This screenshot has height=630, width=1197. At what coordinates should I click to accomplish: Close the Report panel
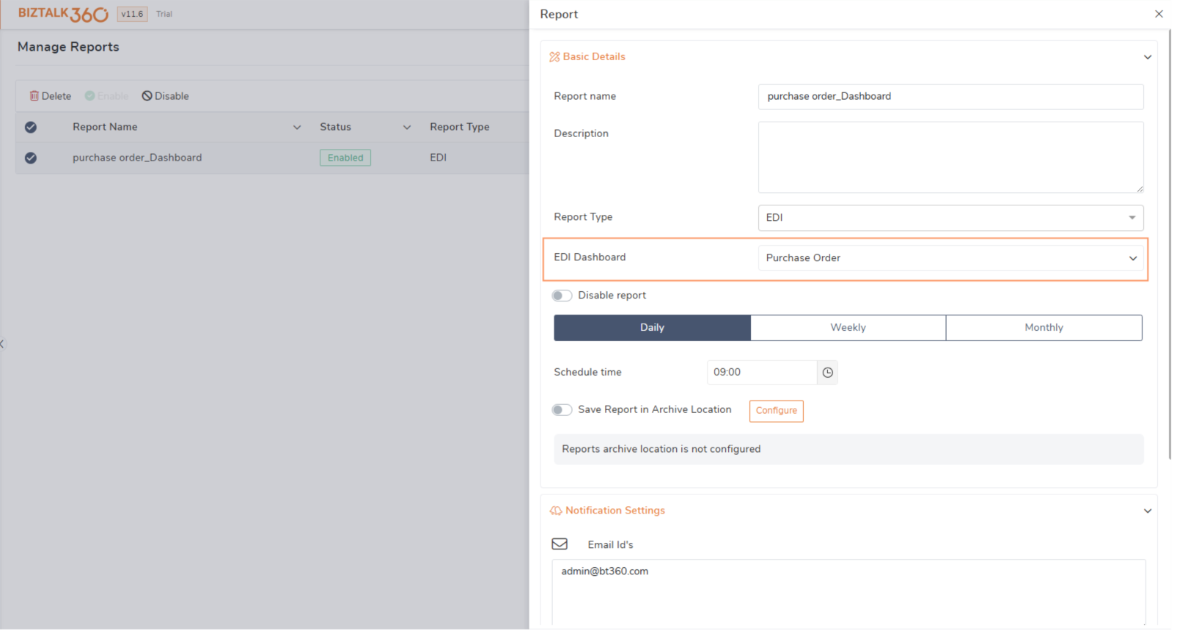point(1159,14)
